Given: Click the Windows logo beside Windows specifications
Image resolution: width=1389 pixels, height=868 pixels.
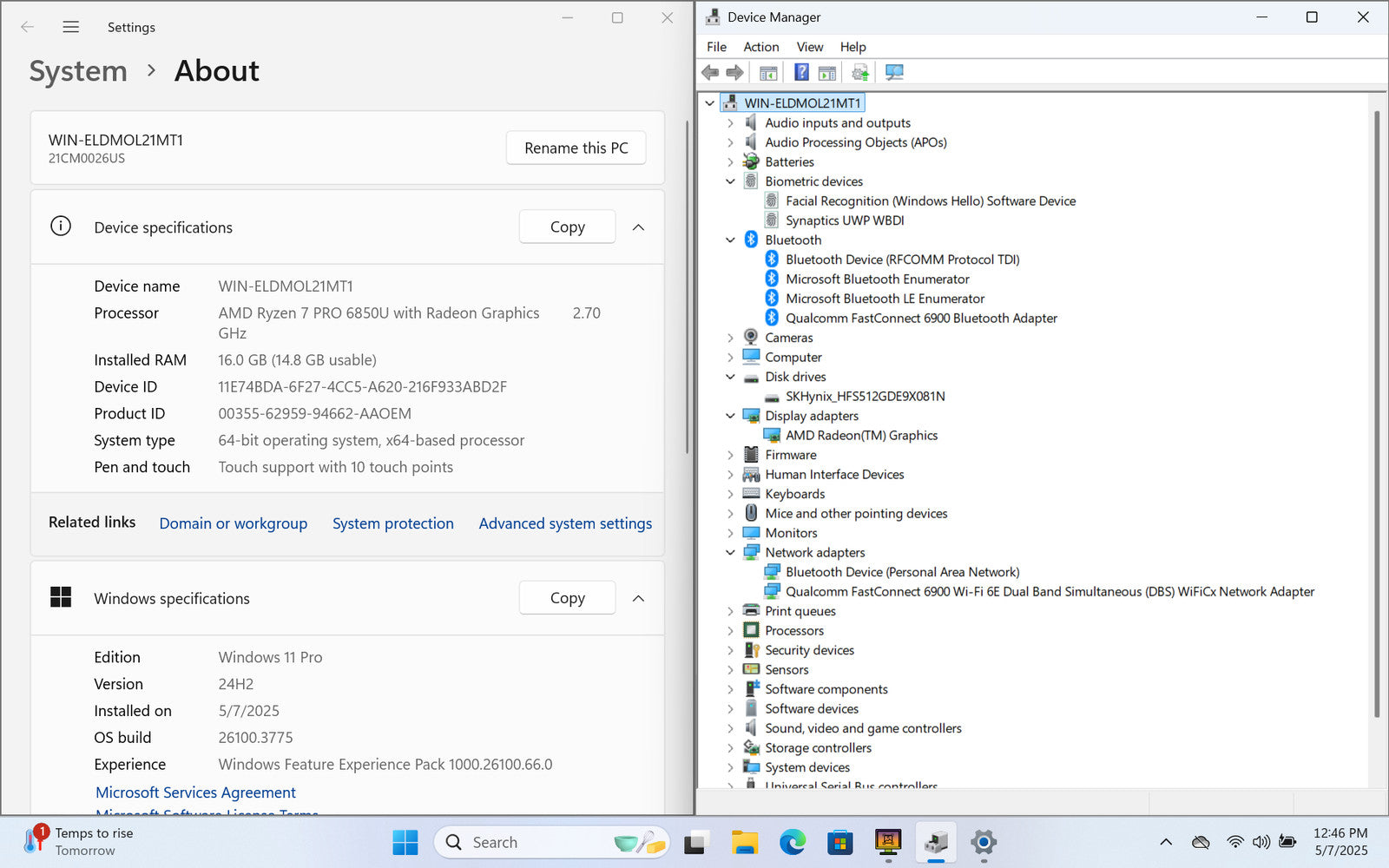Looking at the screenshot, I should pyautogui.click(x=61, y=597).
